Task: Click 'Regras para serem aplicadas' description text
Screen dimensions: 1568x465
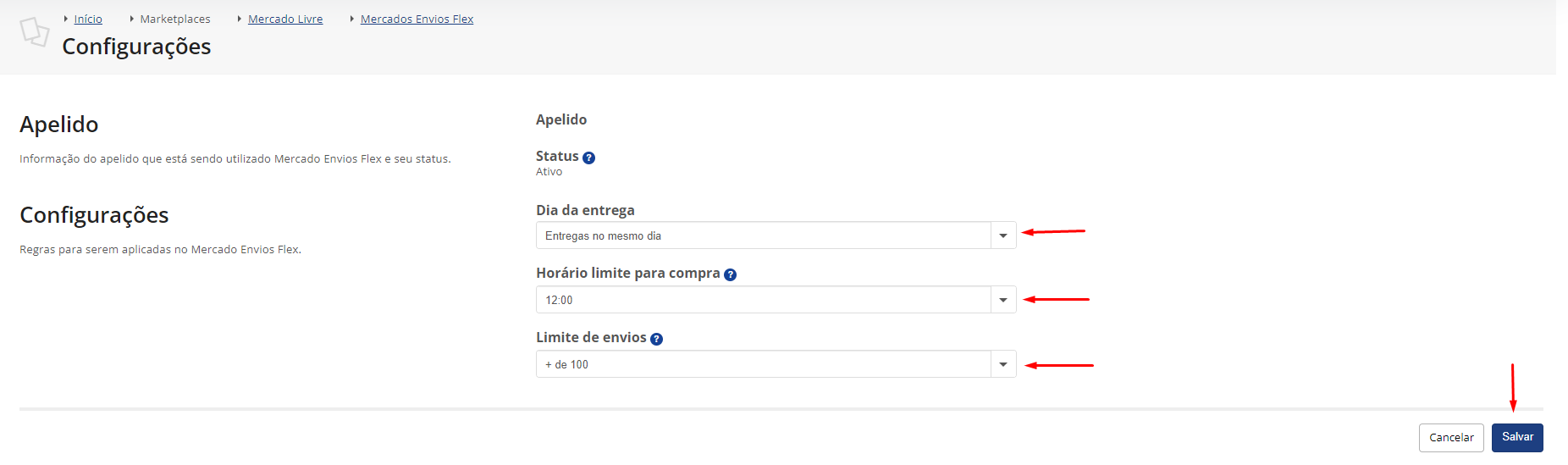Action: click(x=161, y=249)
